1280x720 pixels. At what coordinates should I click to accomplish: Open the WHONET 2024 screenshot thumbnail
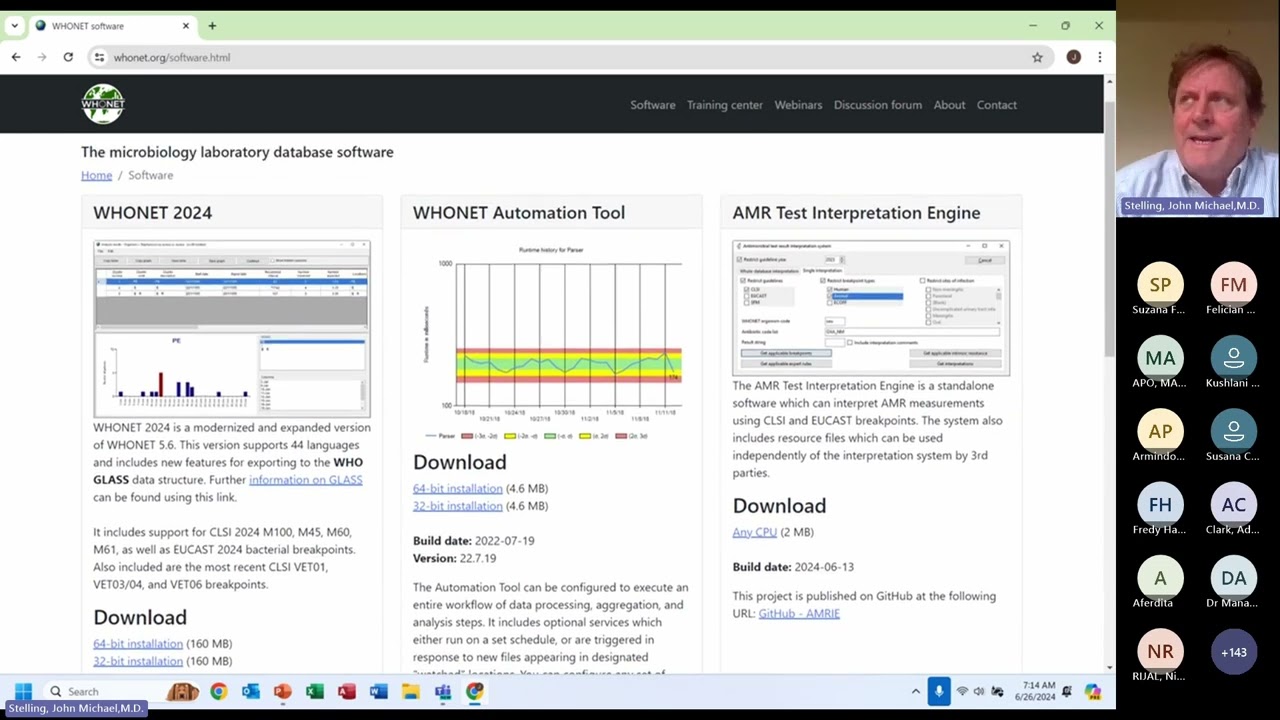tap(232, 329)
